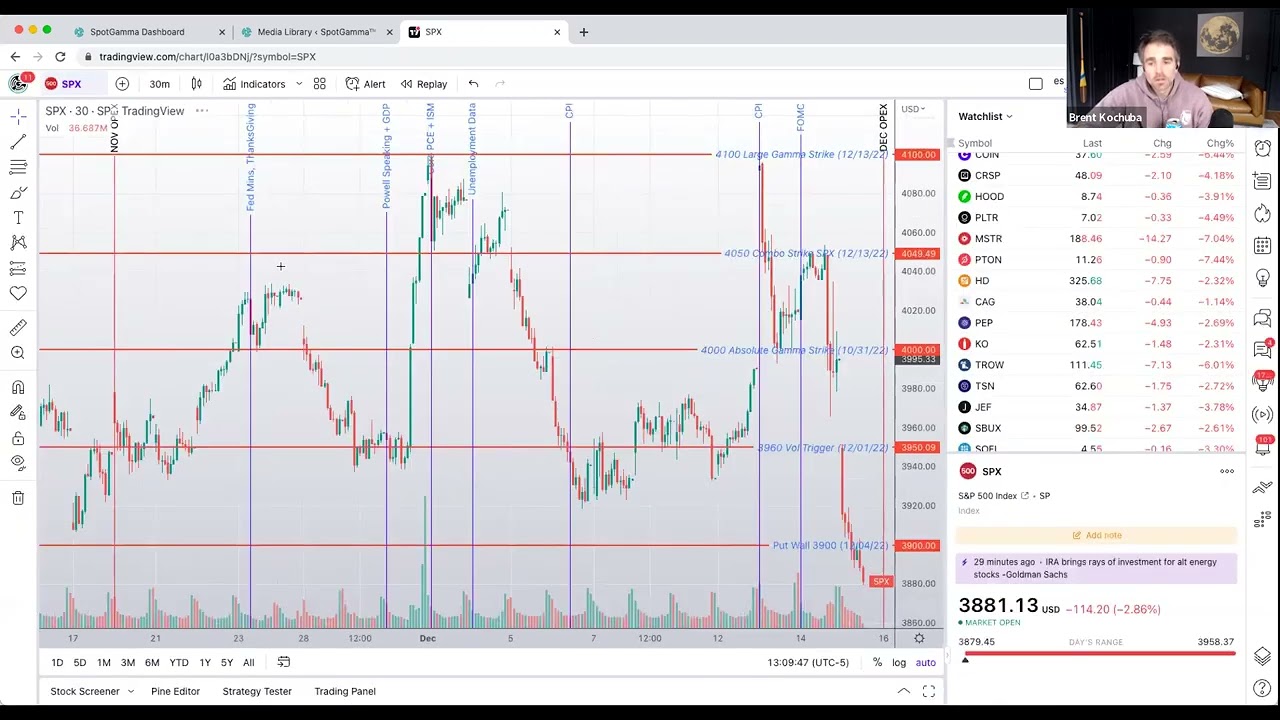Select the crosshair cursor tool
The width and height of the screenshot is (1280, 720).
pos(18,116)
